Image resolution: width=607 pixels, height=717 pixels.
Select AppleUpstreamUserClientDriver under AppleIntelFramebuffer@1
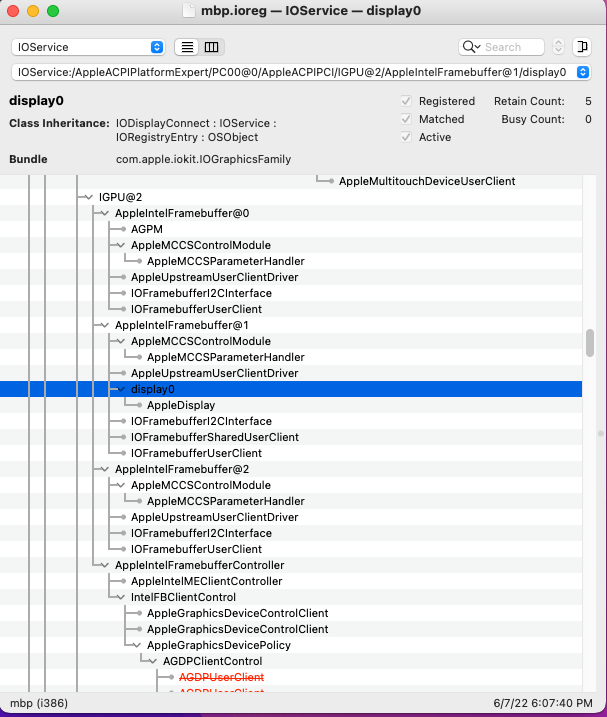point(291,373)
